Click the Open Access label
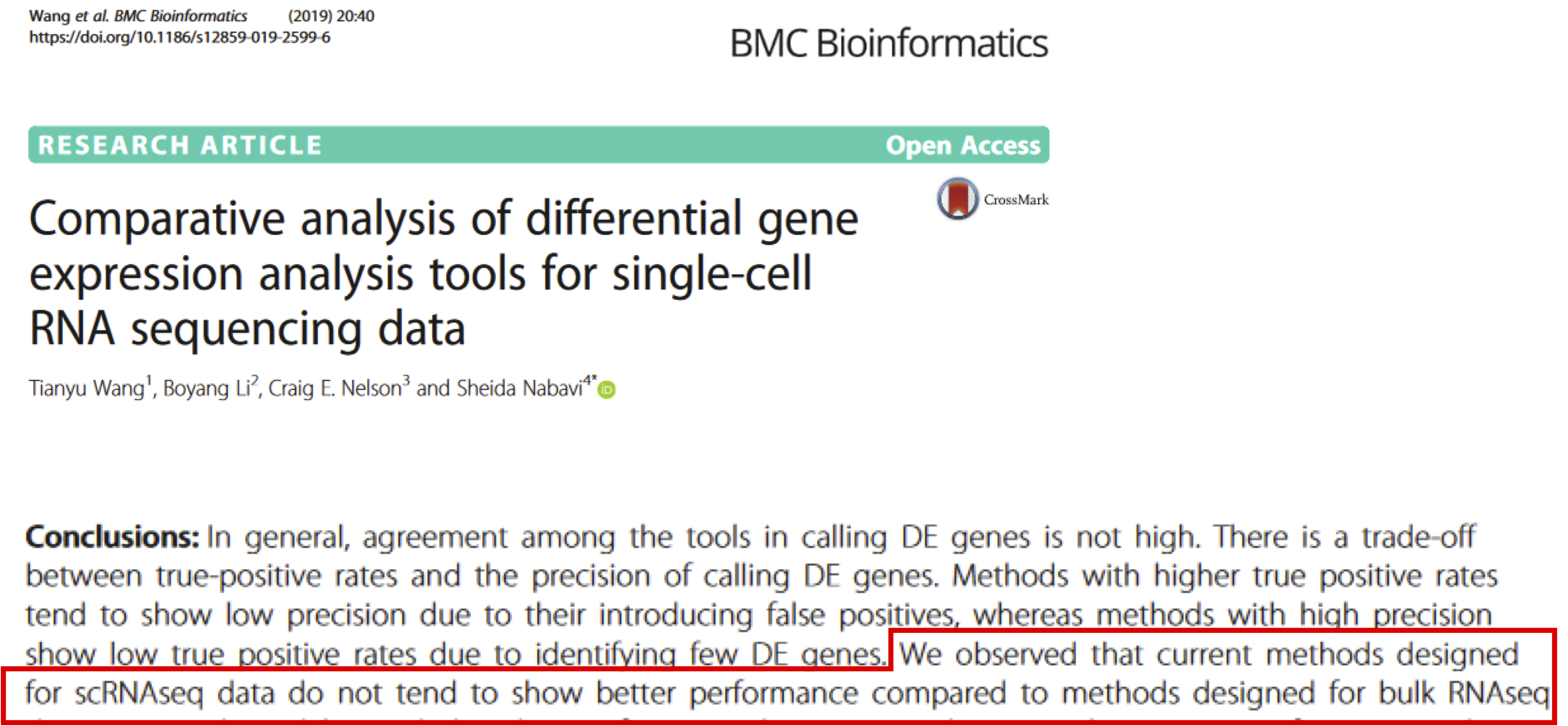The height and width of the screenshot is (726, 1568). (x=963, y=145)
